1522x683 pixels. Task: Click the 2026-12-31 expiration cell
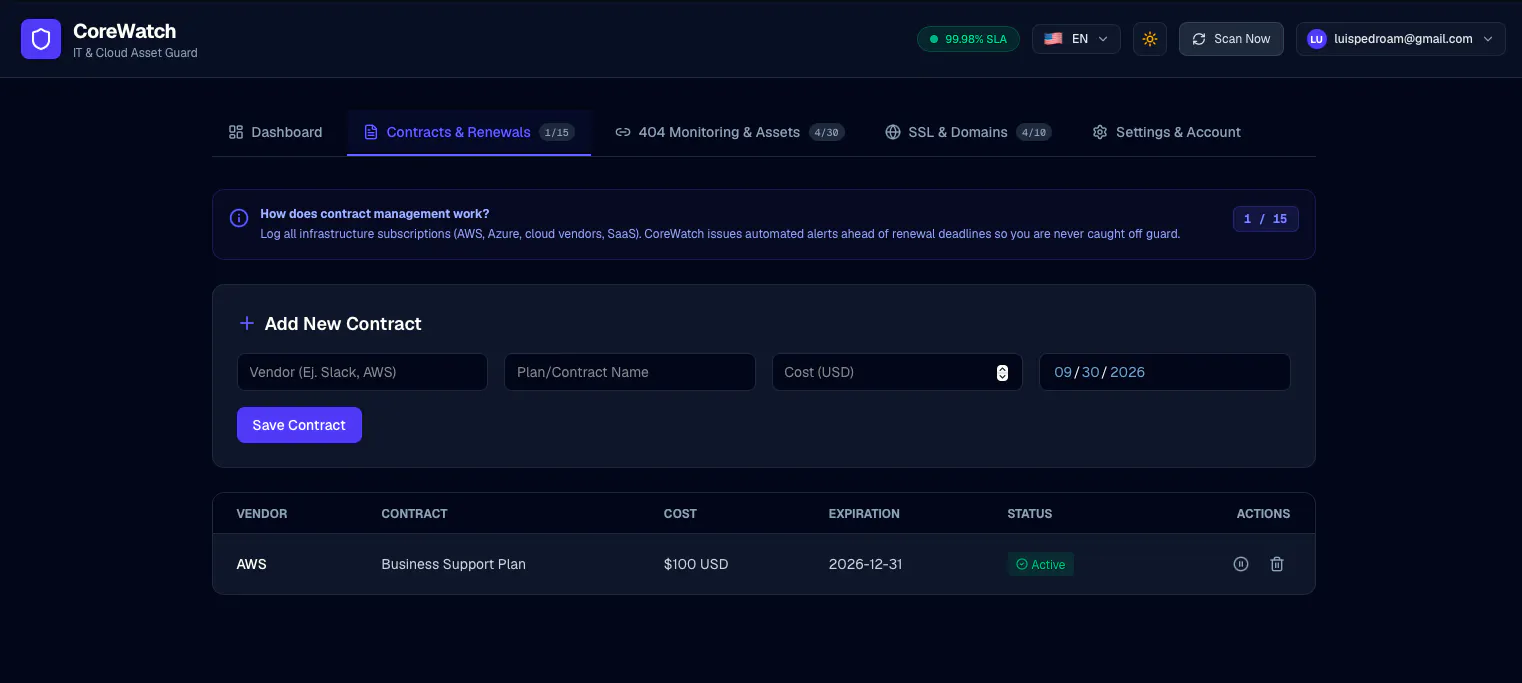click(x=866, y=564)
